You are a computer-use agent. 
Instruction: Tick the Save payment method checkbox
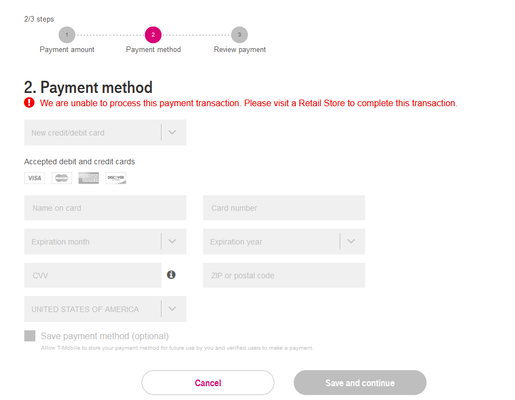[30, 336]
